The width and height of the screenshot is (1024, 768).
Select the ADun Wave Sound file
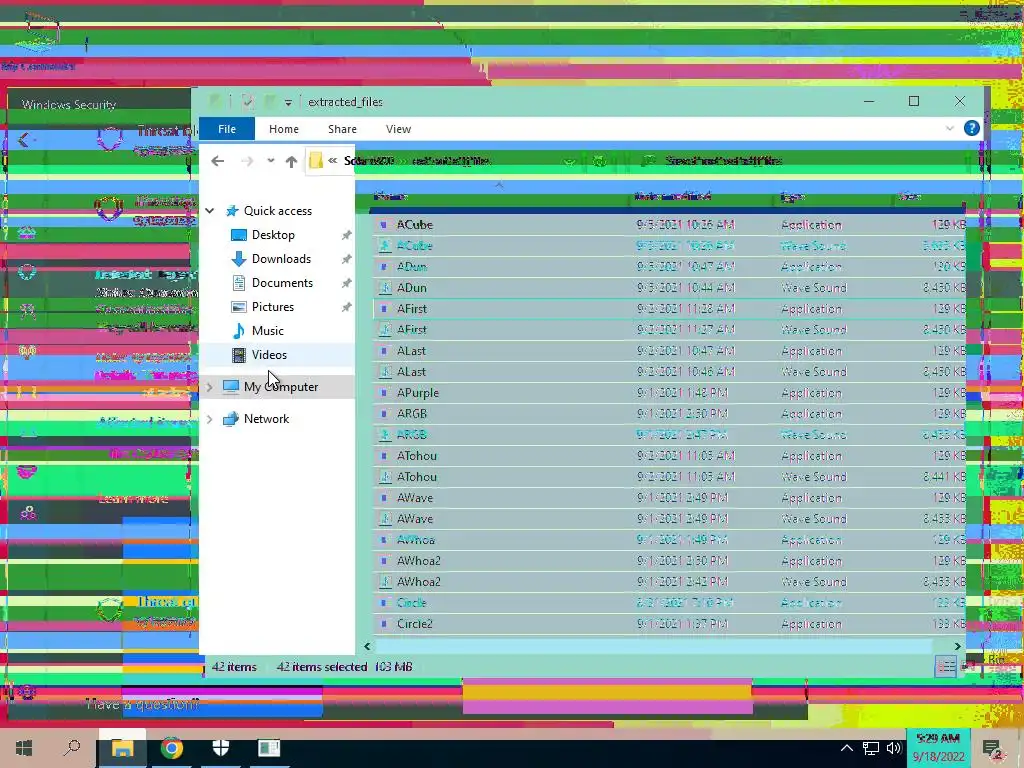669,287
